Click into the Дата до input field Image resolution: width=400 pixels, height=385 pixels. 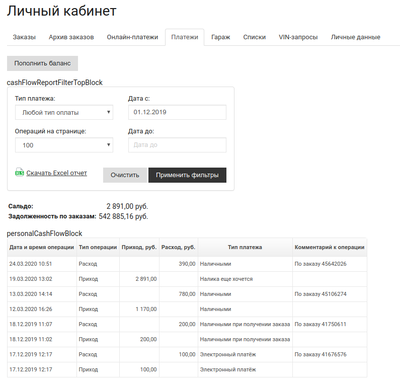(177, 145)
